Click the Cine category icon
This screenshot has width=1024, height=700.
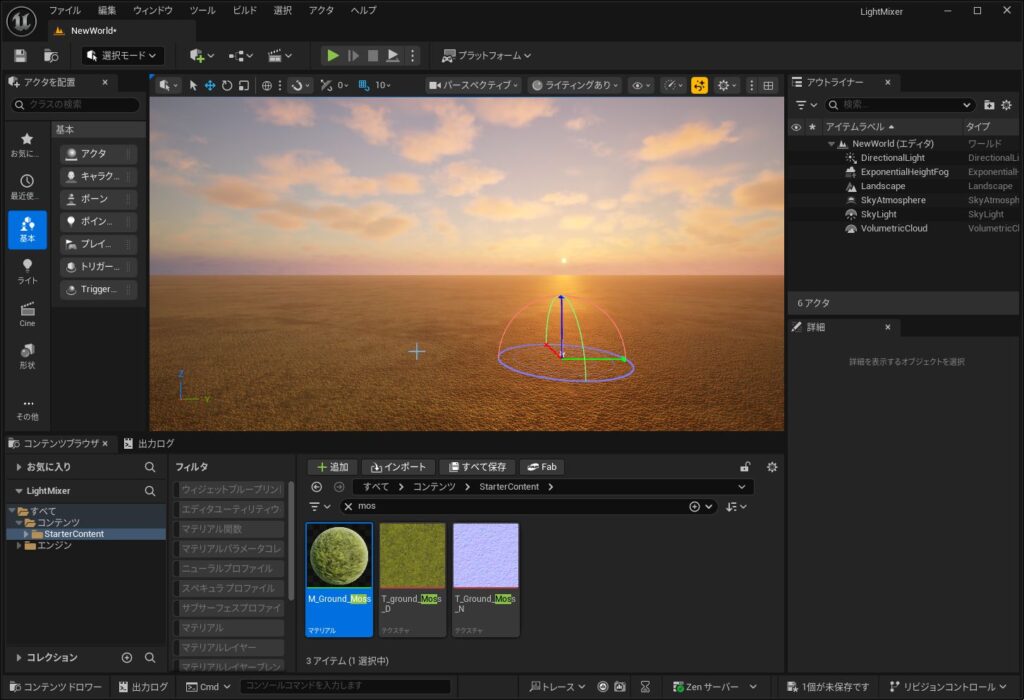27,314
